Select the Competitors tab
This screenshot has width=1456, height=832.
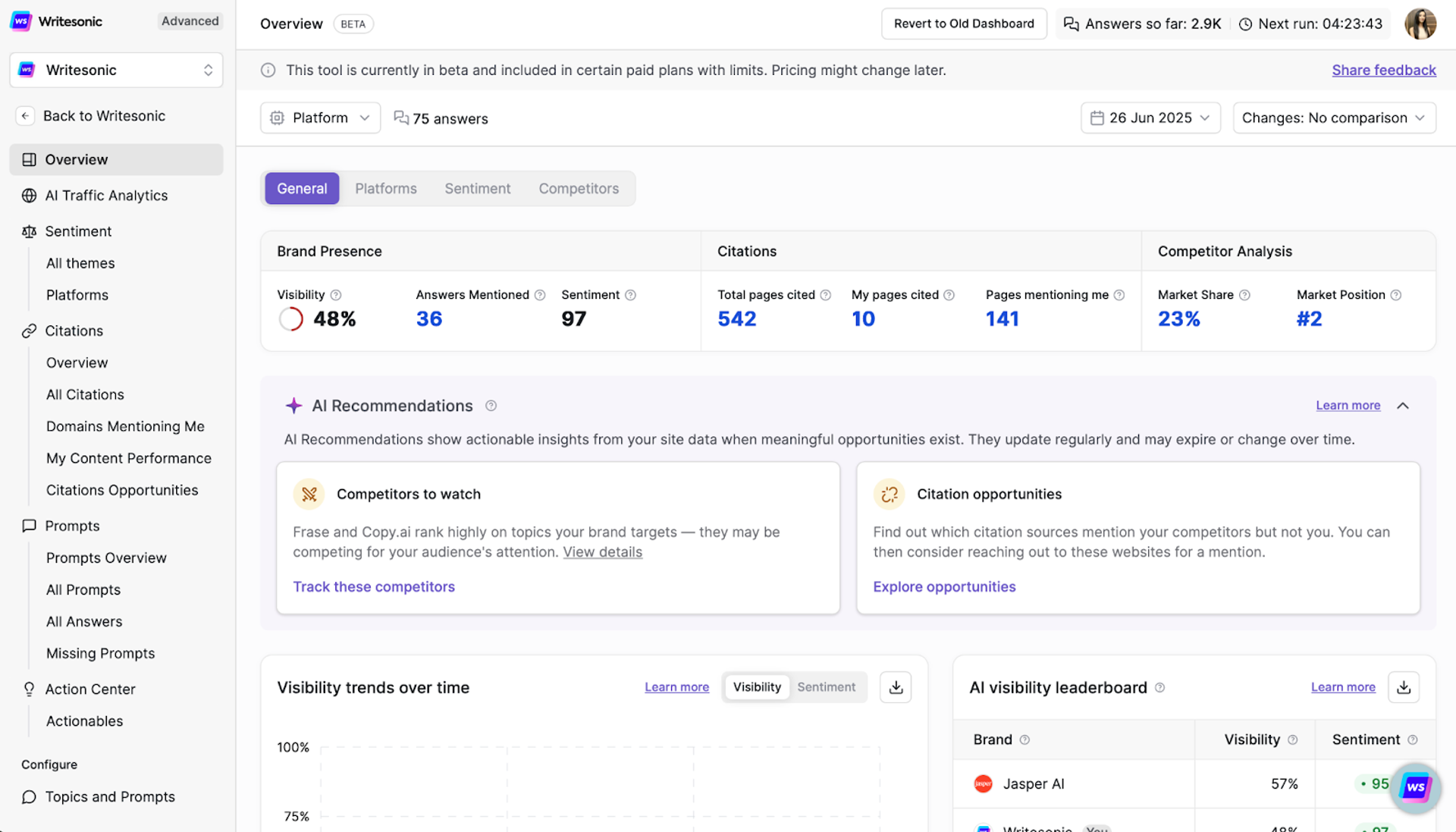(579, 189)
